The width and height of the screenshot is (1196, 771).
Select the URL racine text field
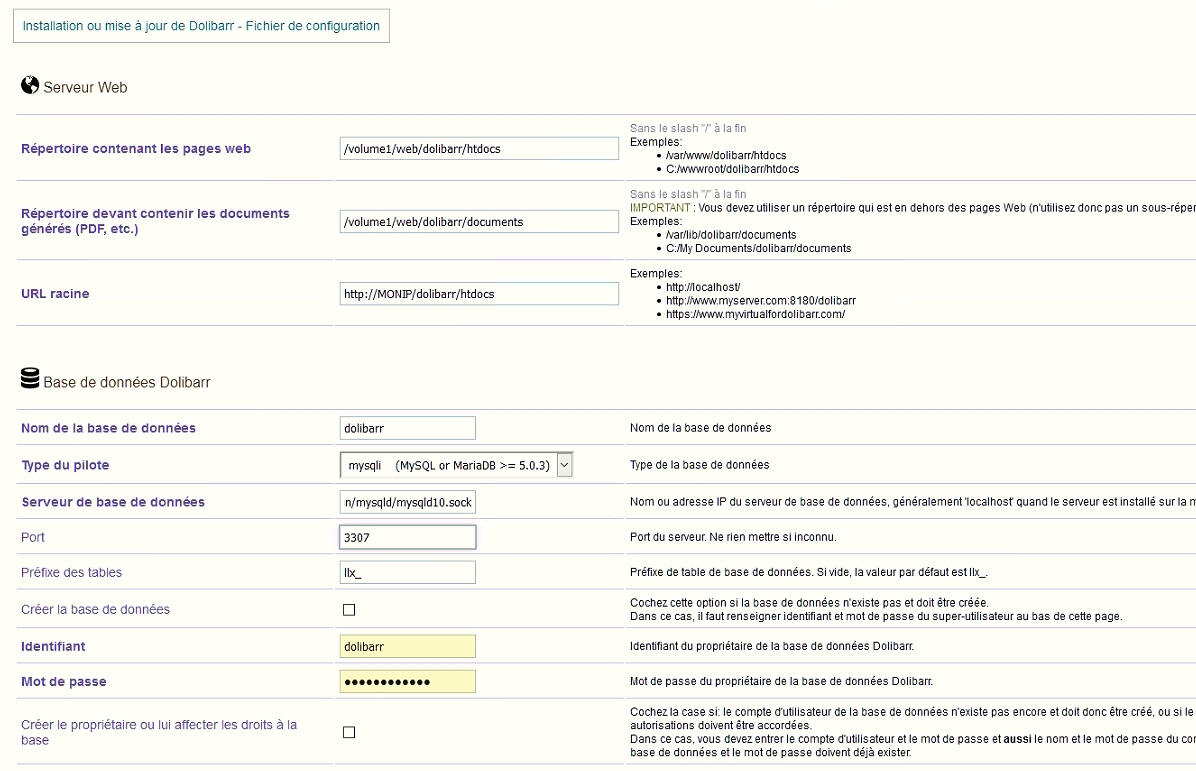click(479, 294)
